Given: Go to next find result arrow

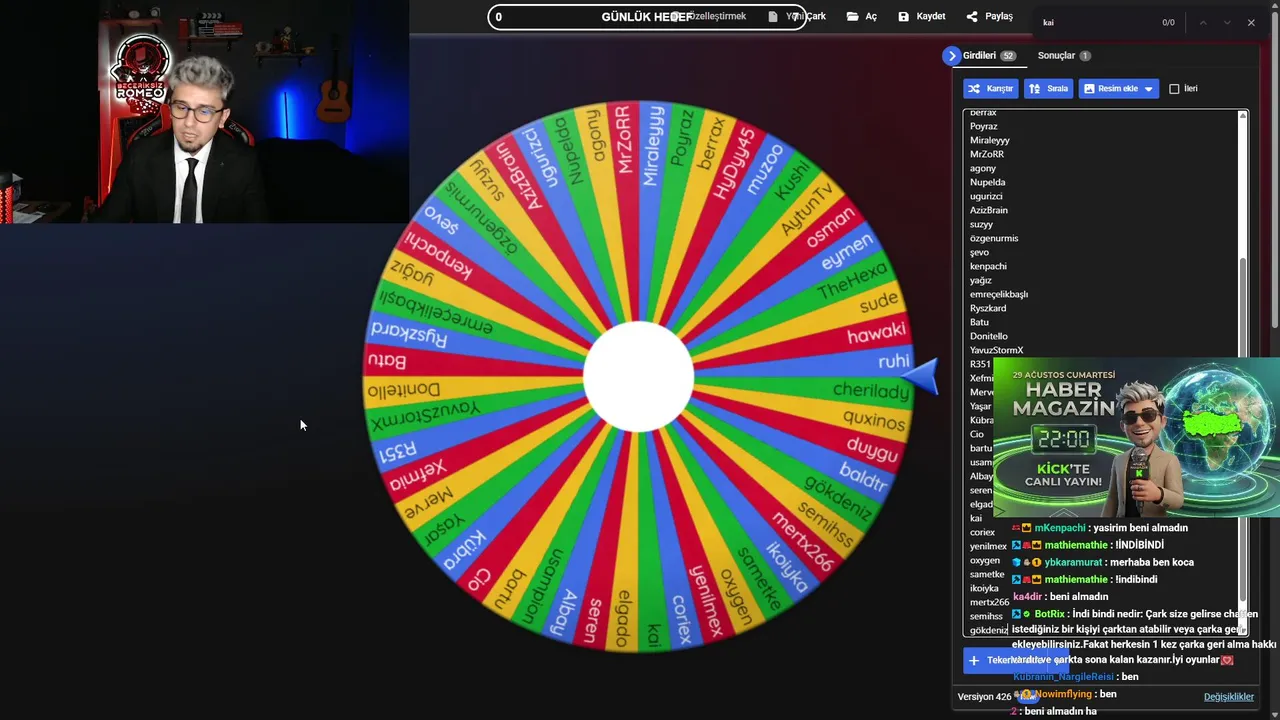Looking at the screenshot, I should click(1227, 22).
